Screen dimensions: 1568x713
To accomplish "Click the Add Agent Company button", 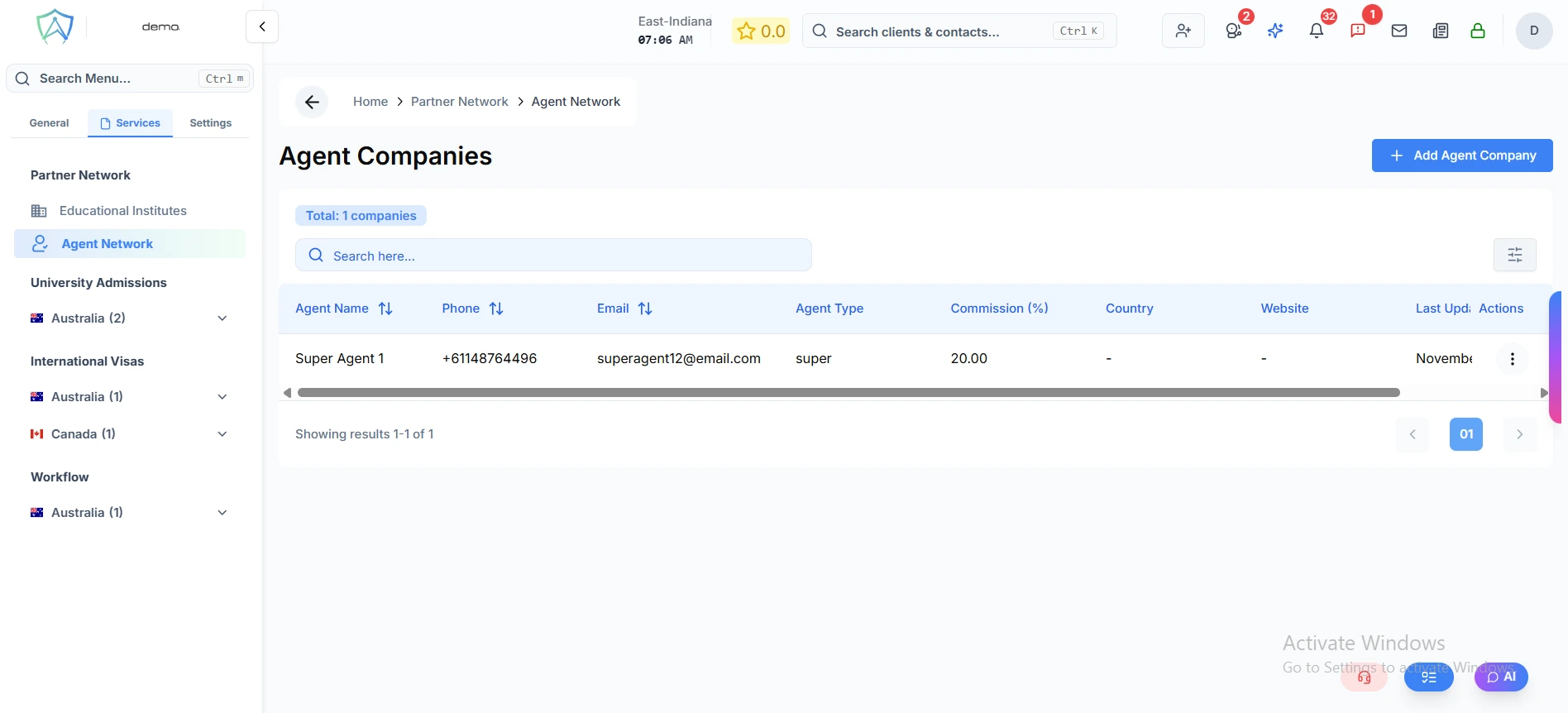I will click(1461, 156).
